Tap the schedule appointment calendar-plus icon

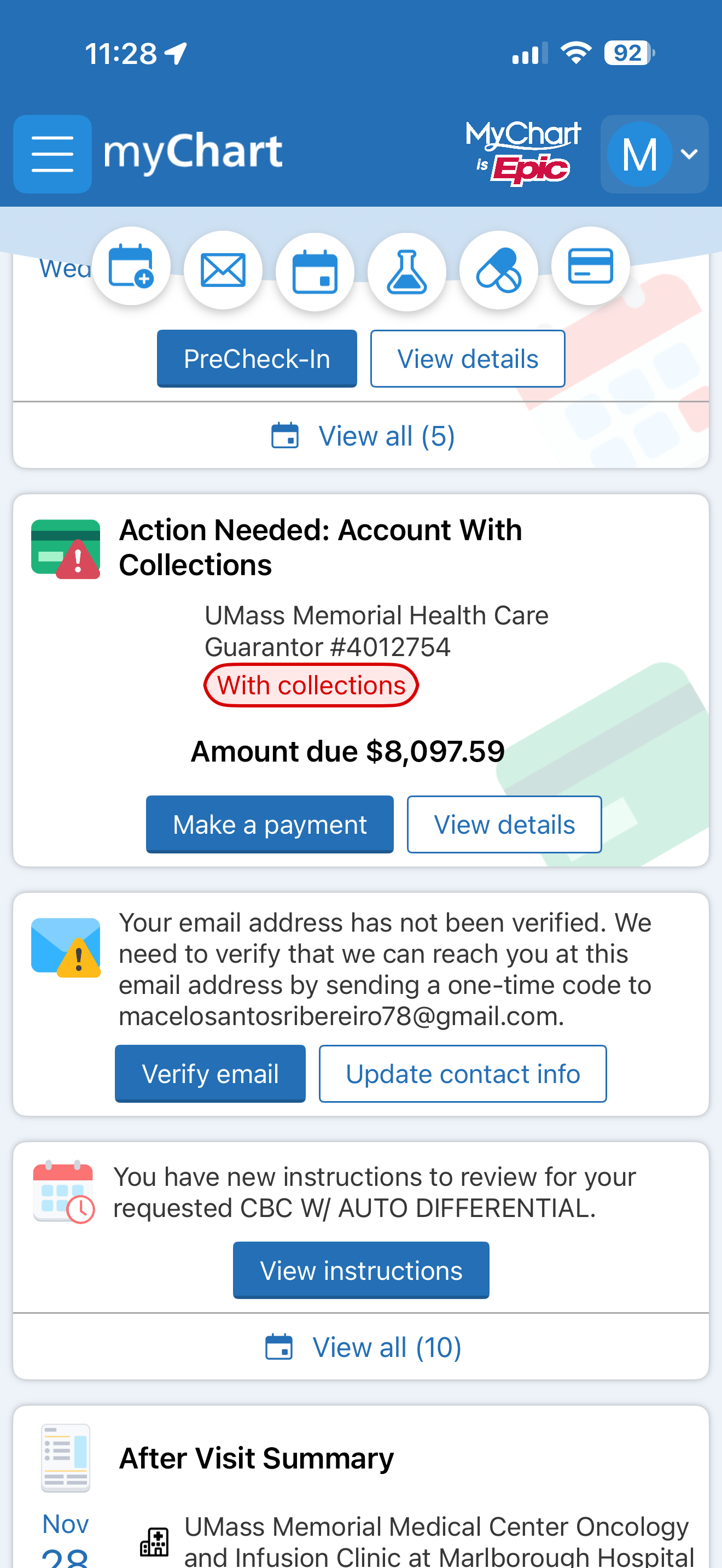(x=131, y=267)
